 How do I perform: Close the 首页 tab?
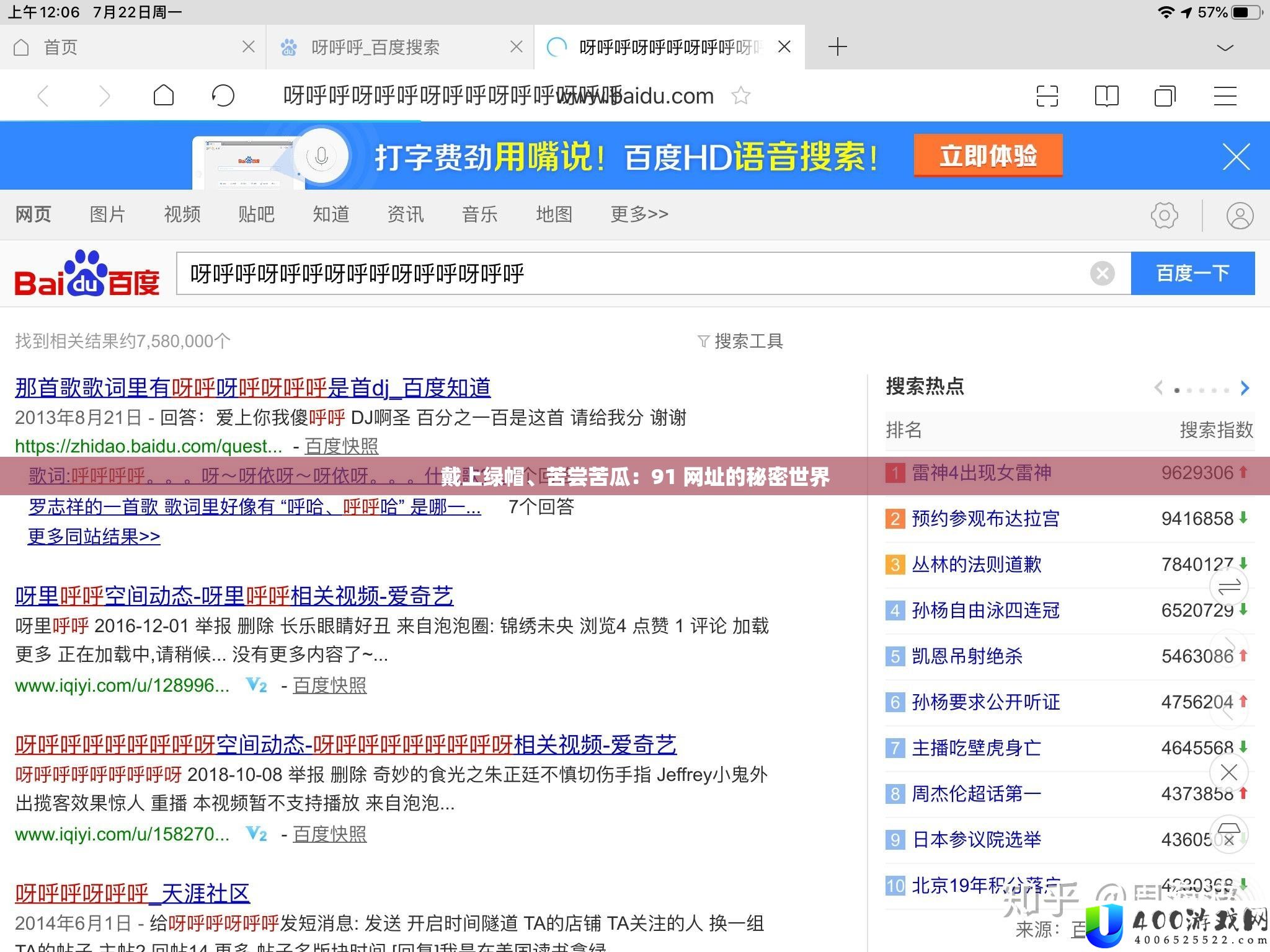pyautogui.click(x=248, y=46)
